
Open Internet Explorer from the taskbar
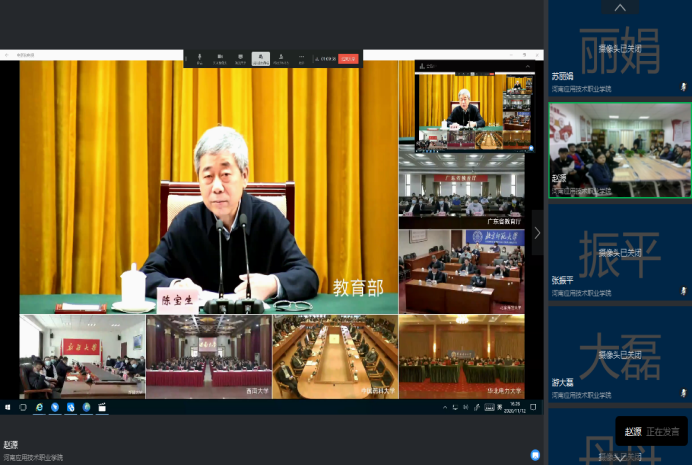click(x=40, y=407)
